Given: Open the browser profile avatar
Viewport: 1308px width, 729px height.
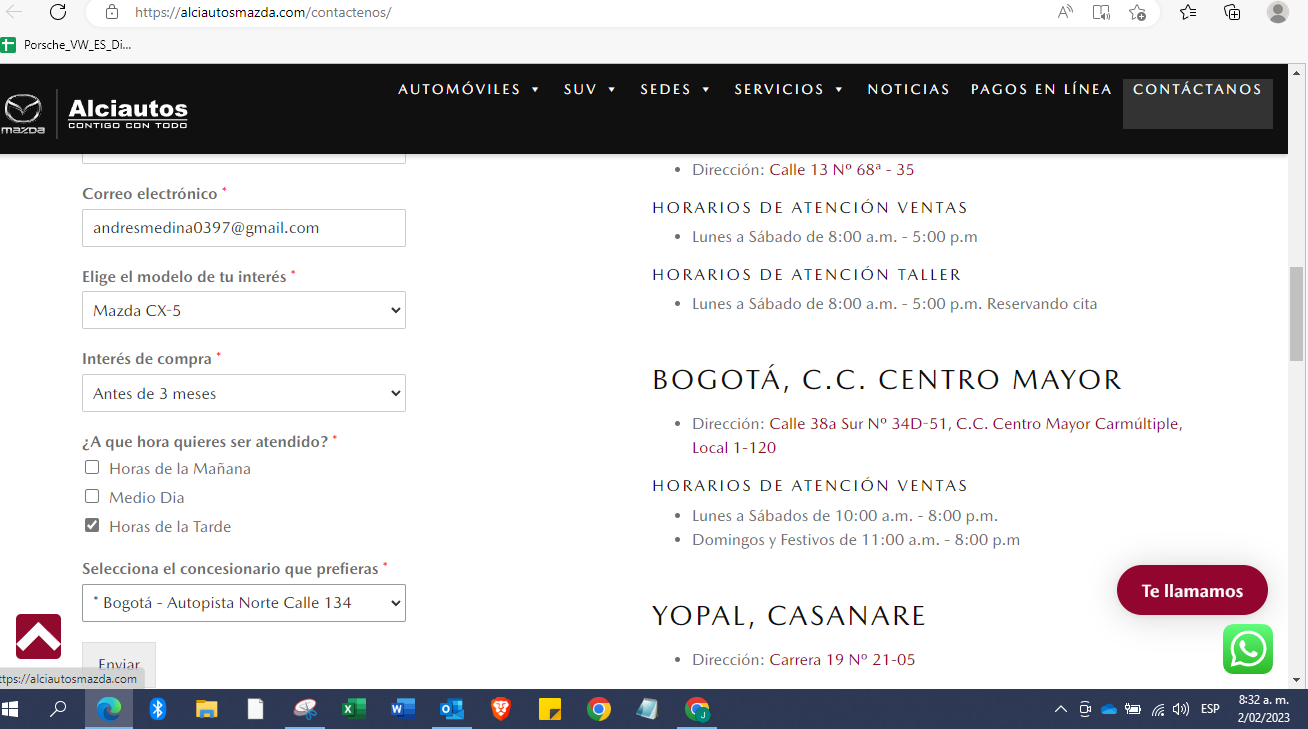Looking at the screenshot, I should 1278,12.
